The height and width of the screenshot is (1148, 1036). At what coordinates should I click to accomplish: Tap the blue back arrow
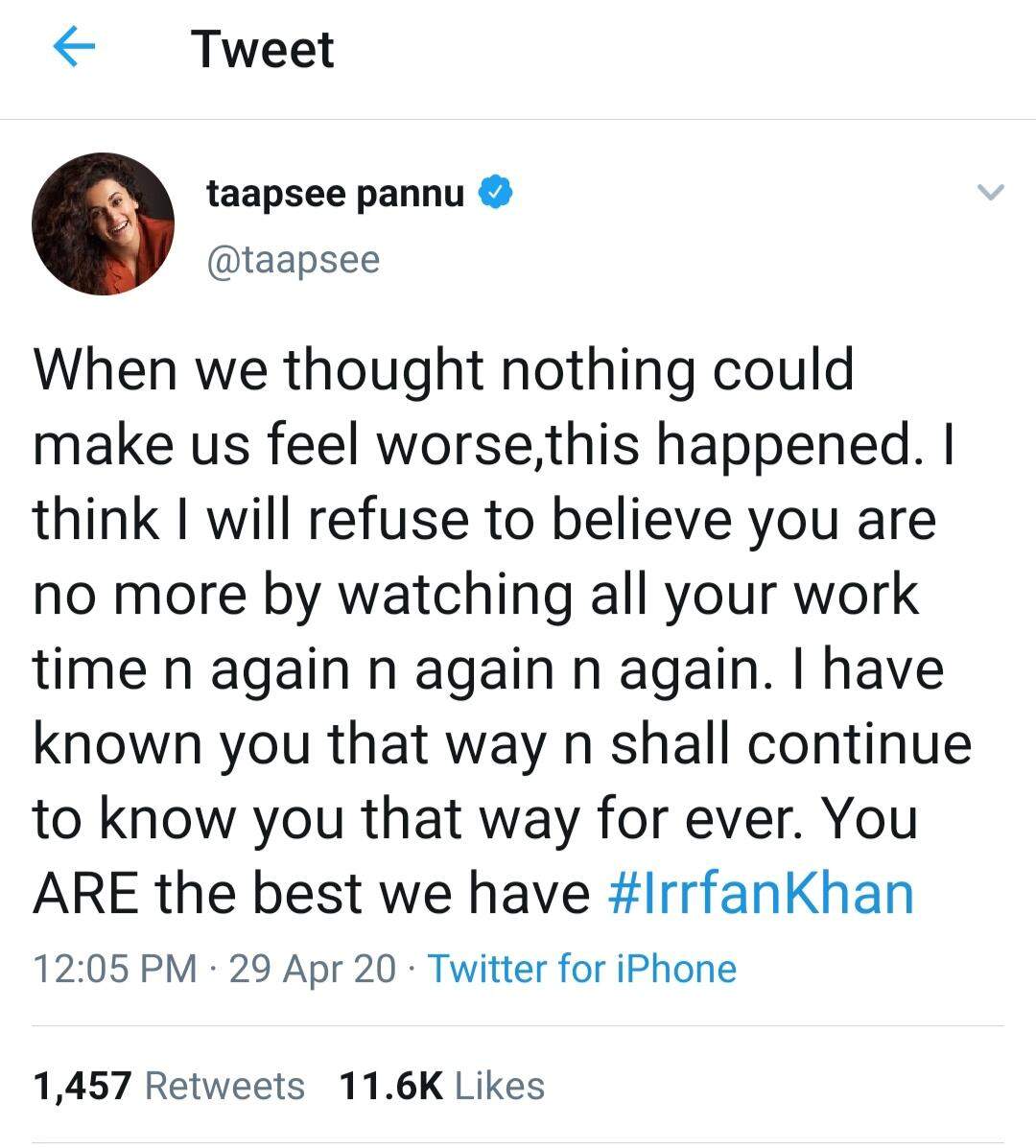[x=77, y=48]
